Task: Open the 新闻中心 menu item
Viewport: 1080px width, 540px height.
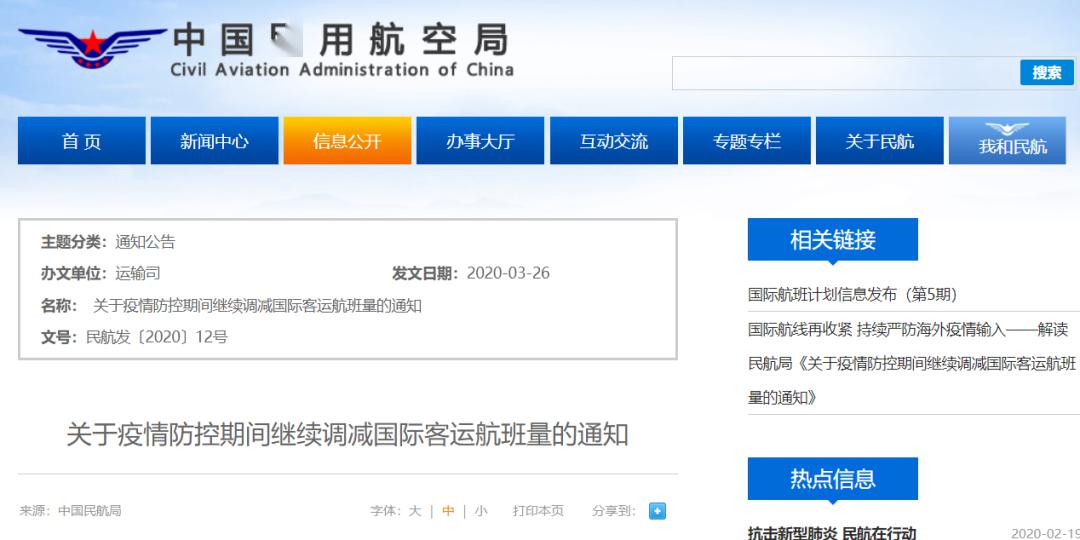Action: (214, 141)
